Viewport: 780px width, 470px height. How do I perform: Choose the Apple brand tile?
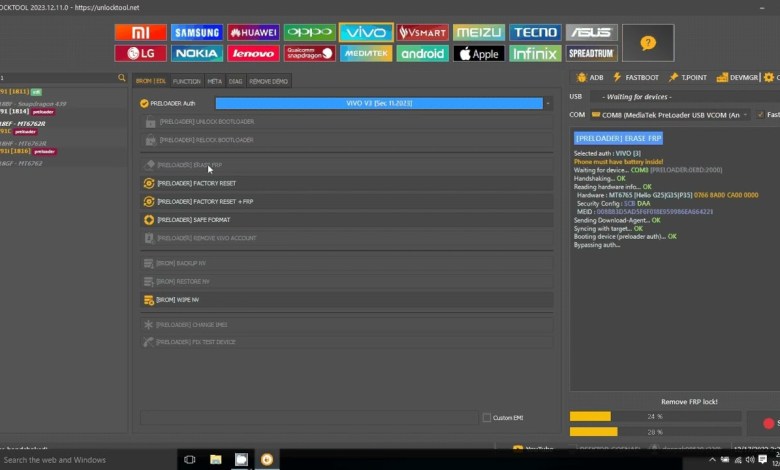coord(478,54)
